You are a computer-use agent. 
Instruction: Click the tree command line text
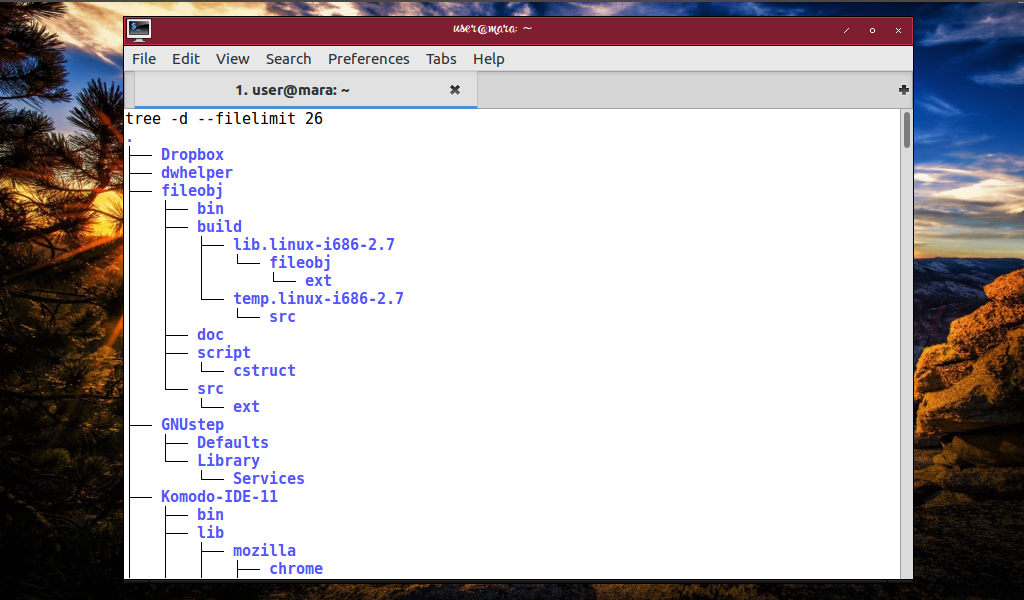coord(224,119)
